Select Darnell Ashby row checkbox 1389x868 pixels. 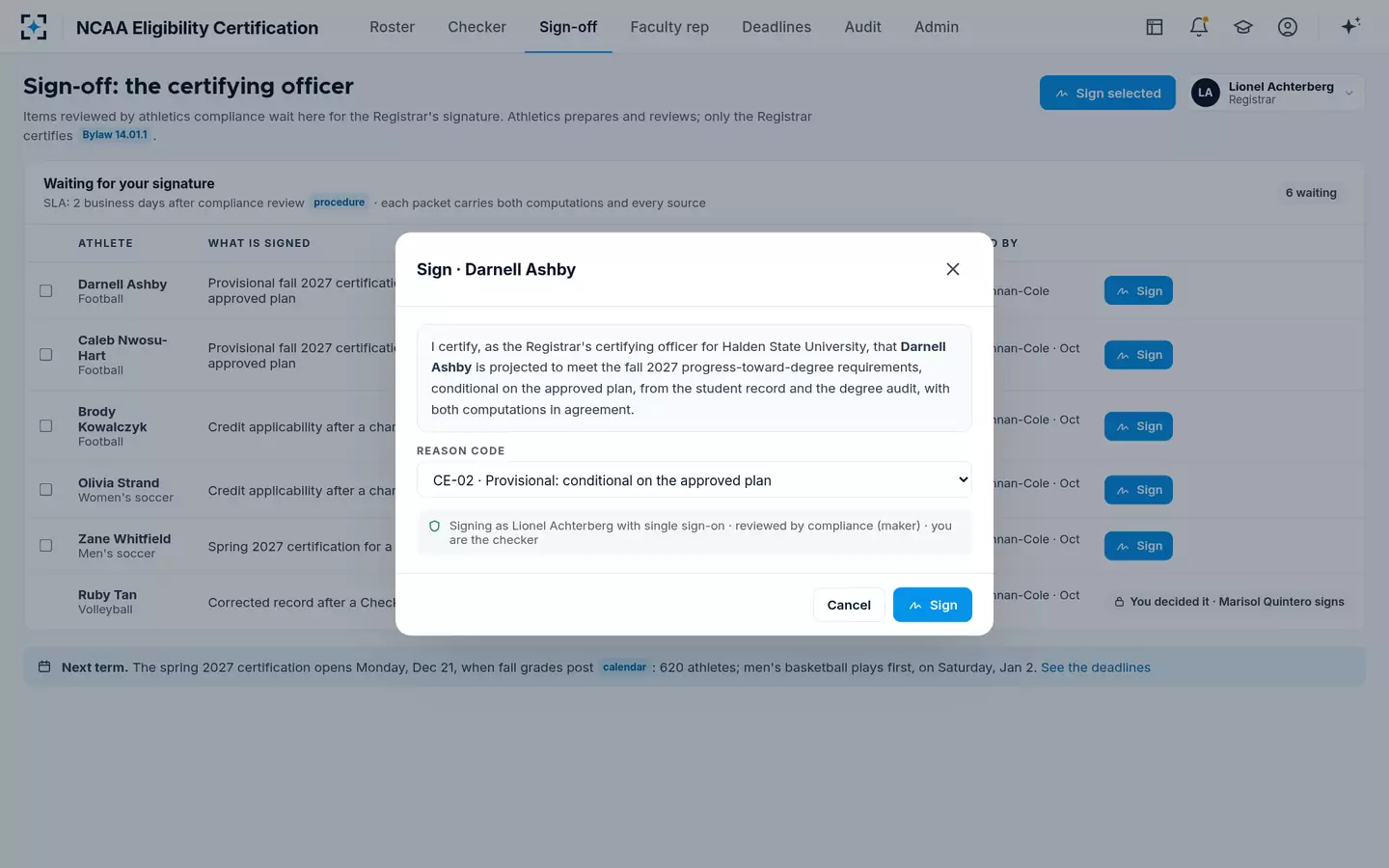point(45,290)
